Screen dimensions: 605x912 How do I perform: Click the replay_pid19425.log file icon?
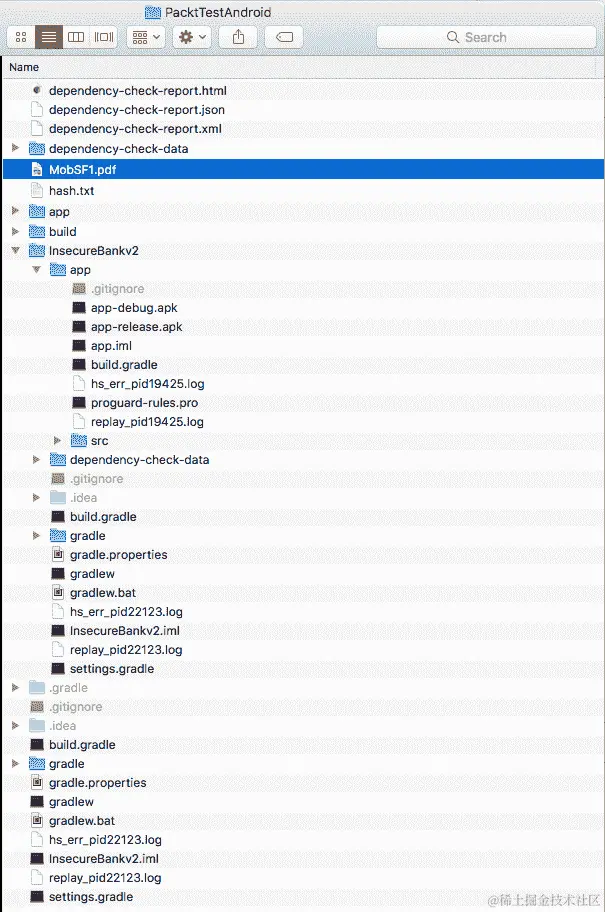click(79, 422)
